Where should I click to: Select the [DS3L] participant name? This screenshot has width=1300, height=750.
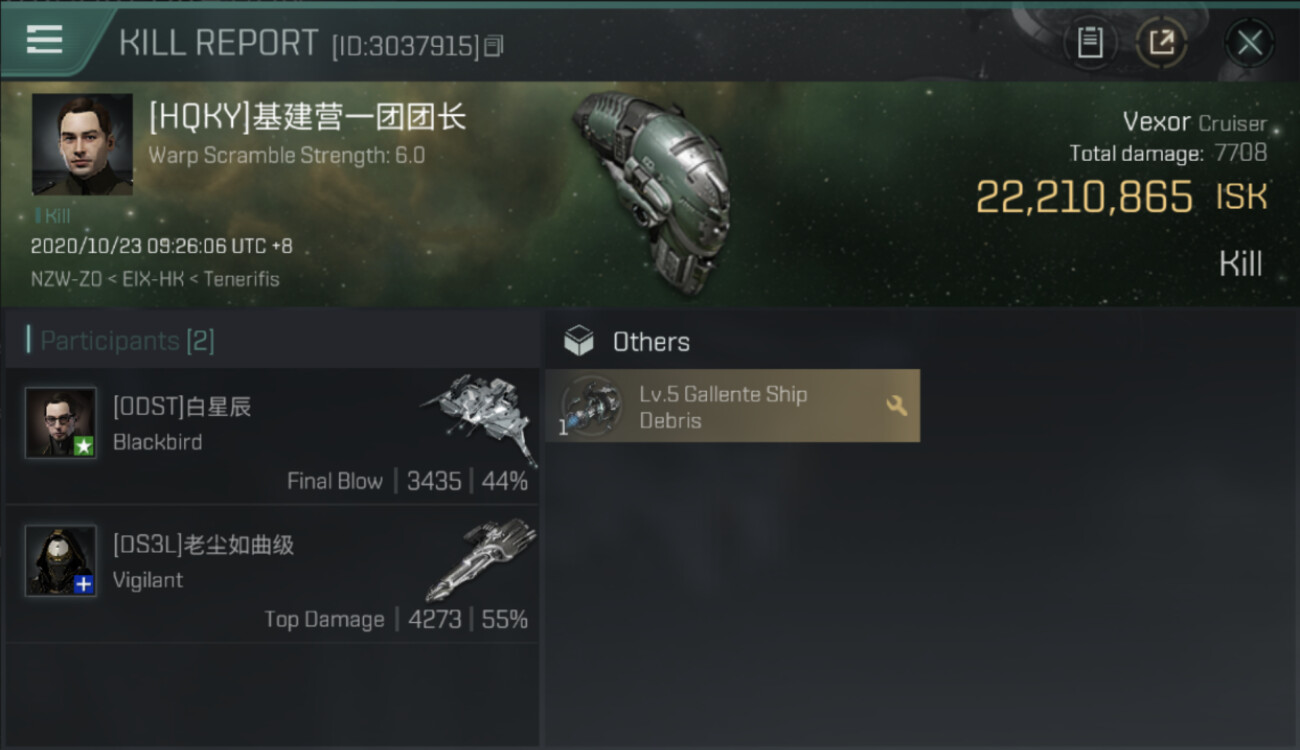[203, 545]
